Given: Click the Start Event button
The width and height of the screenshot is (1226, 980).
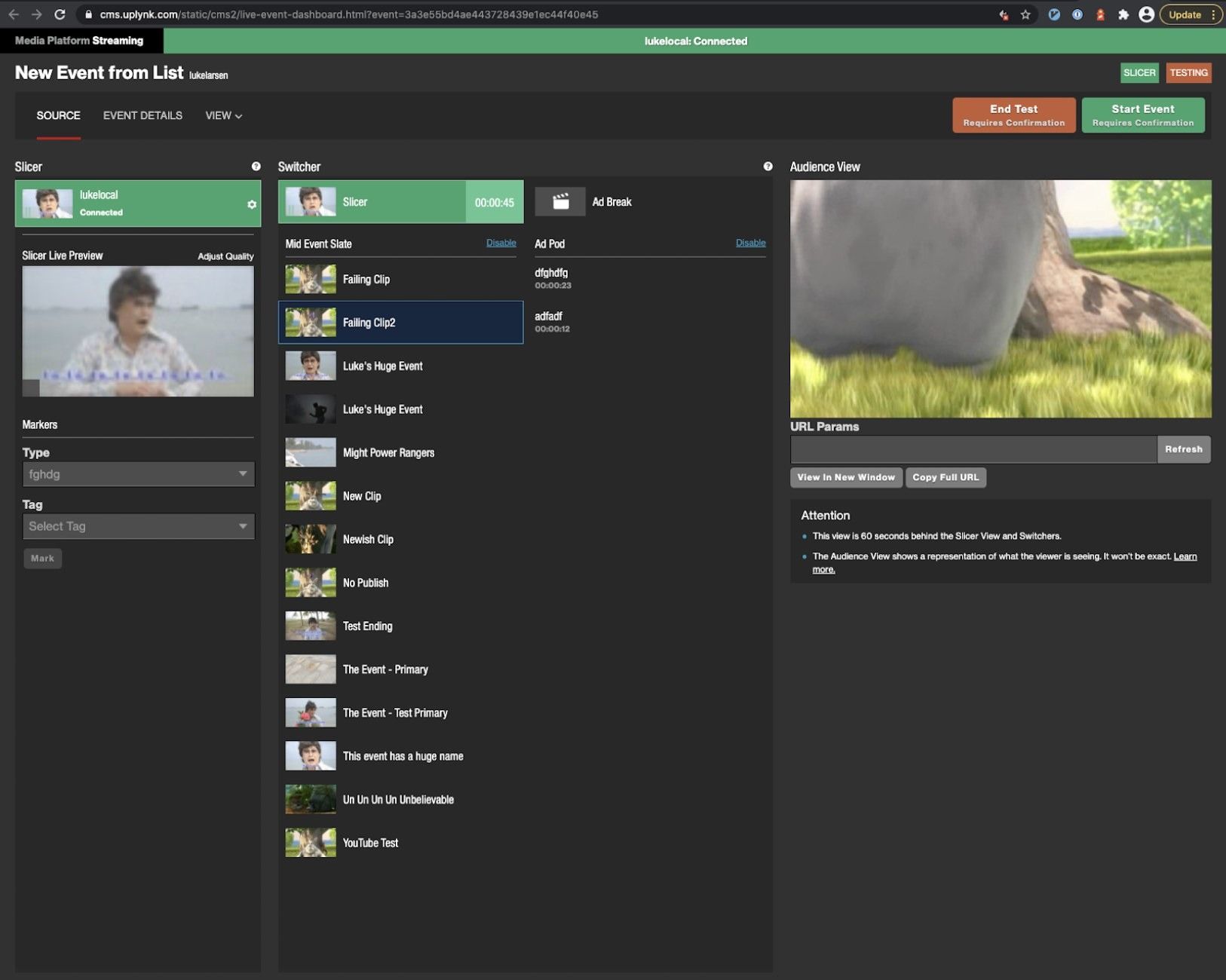Looking at the screenshot, I should [1143, 115].
